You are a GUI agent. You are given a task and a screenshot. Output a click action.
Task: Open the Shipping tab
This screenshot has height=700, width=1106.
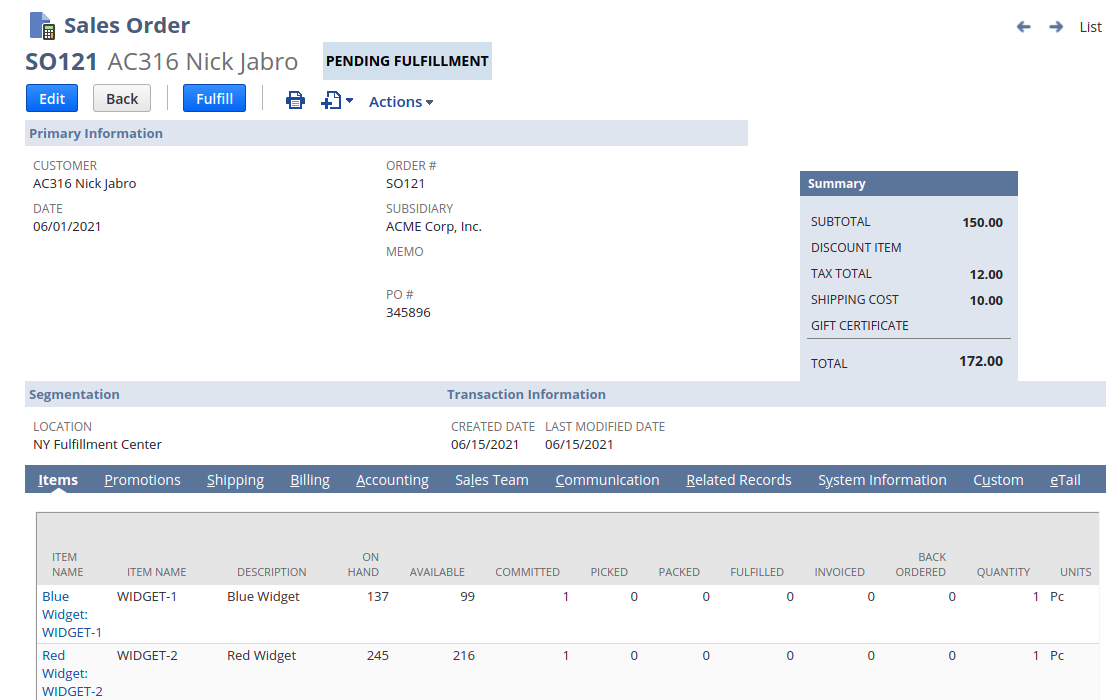pos(236,480)
